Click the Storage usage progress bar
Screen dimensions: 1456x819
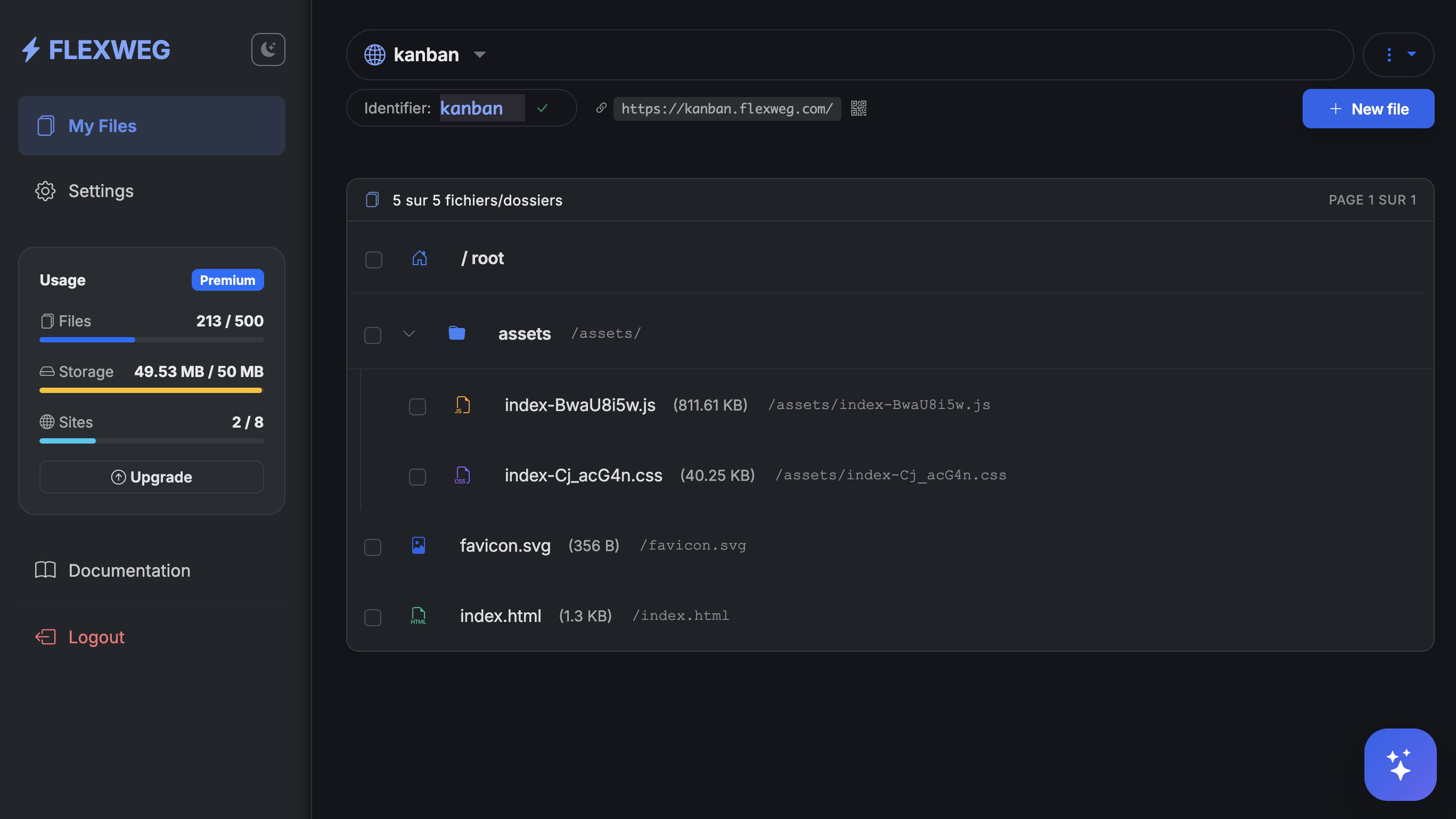151,390
